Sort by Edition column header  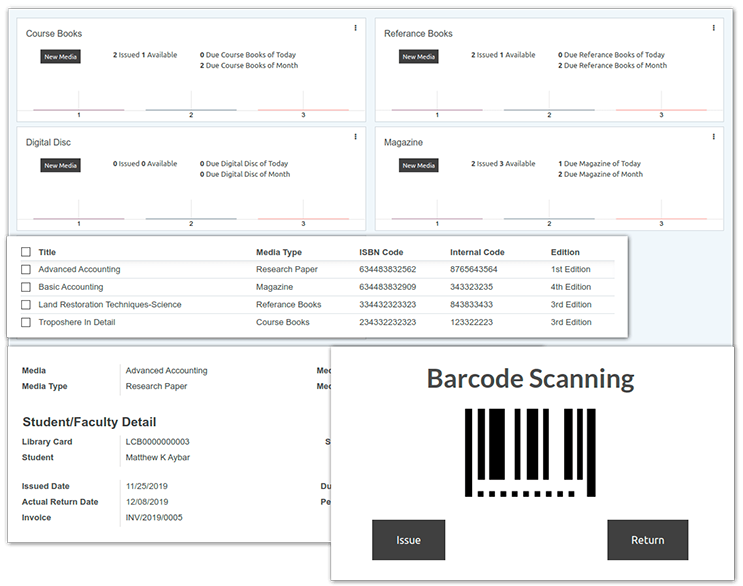point(565,252)
